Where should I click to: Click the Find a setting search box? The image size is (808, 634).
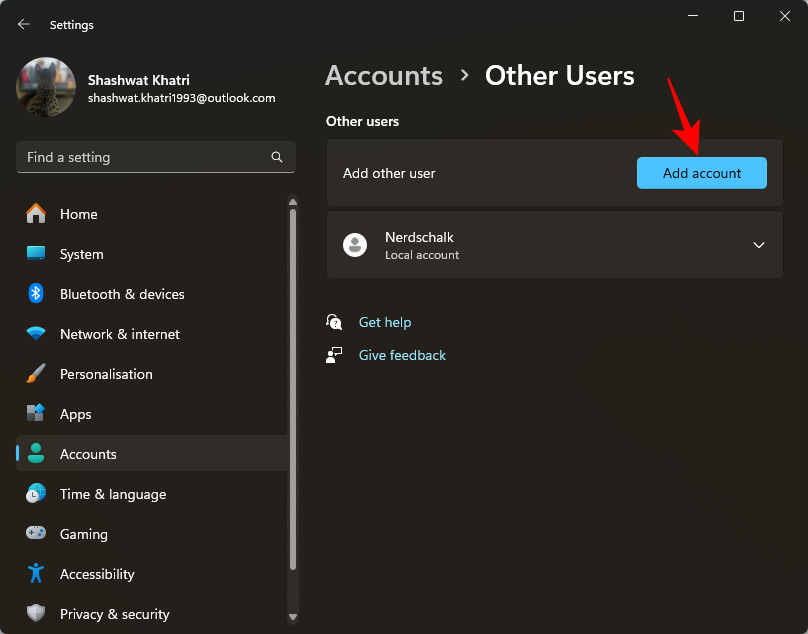(x=145, y=157)
